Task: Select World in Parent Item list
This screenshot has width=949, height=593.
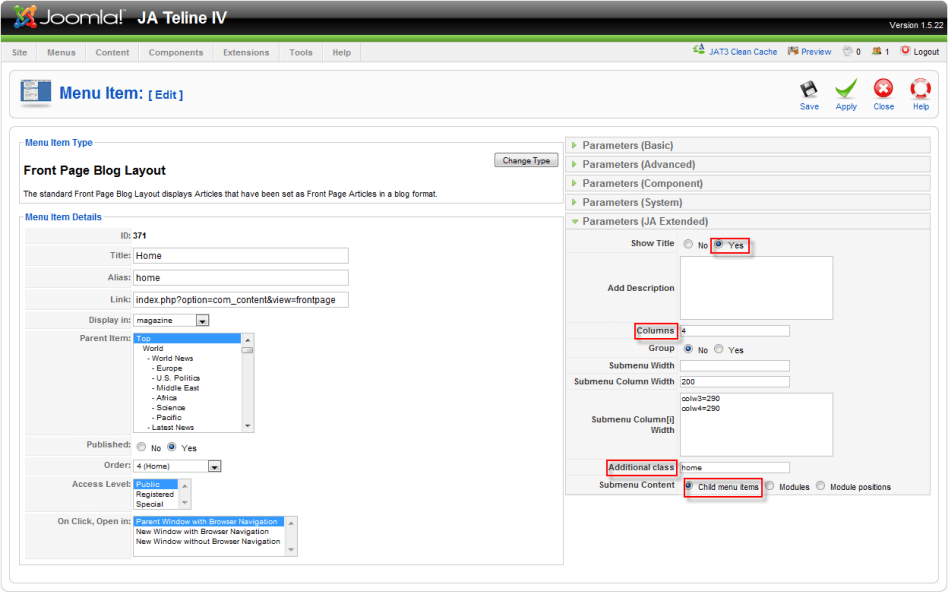Action: tap(153, 348)
